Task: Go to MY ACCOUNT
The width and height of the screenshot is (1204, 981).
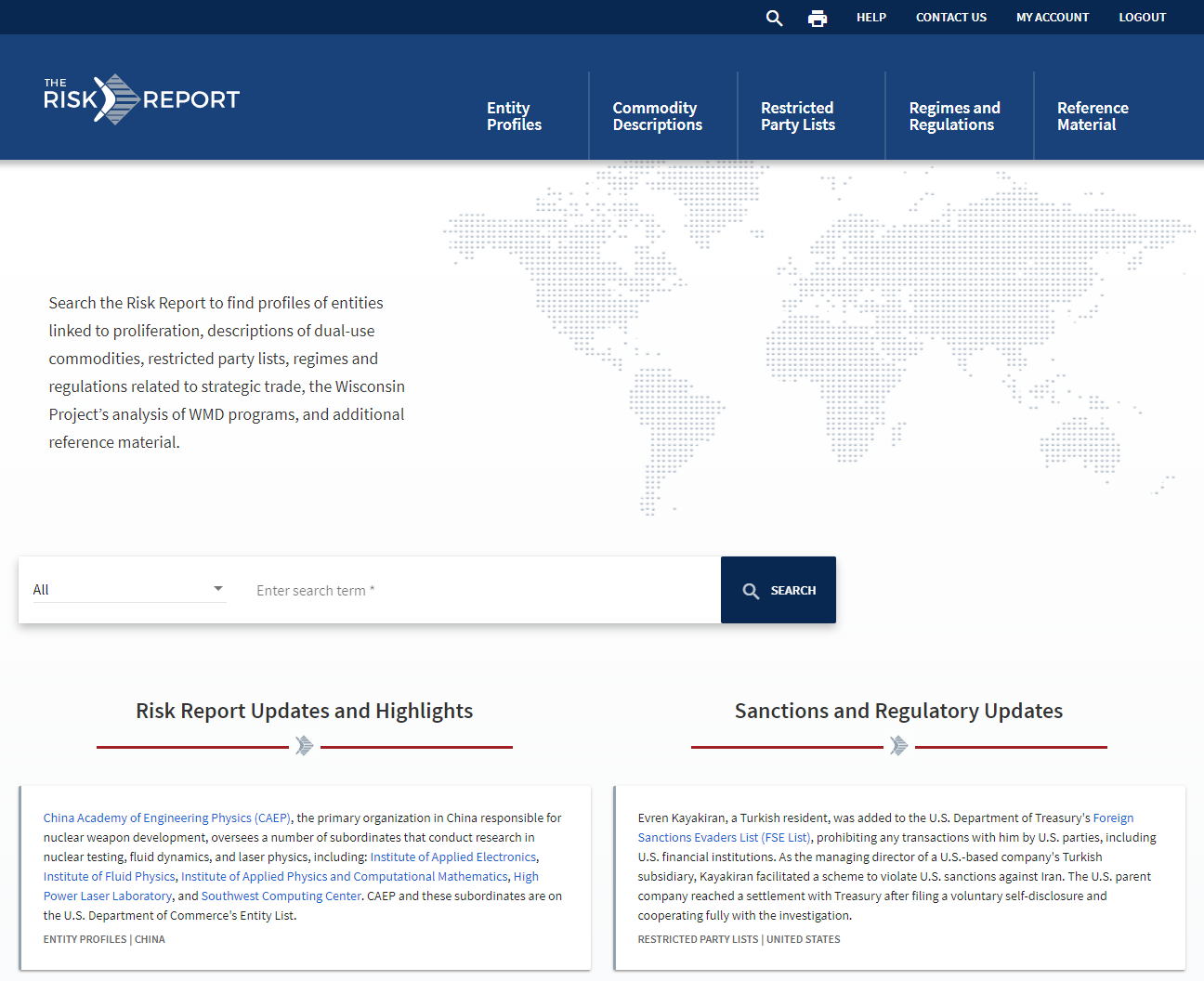Action: click(x=1053, y=18)
